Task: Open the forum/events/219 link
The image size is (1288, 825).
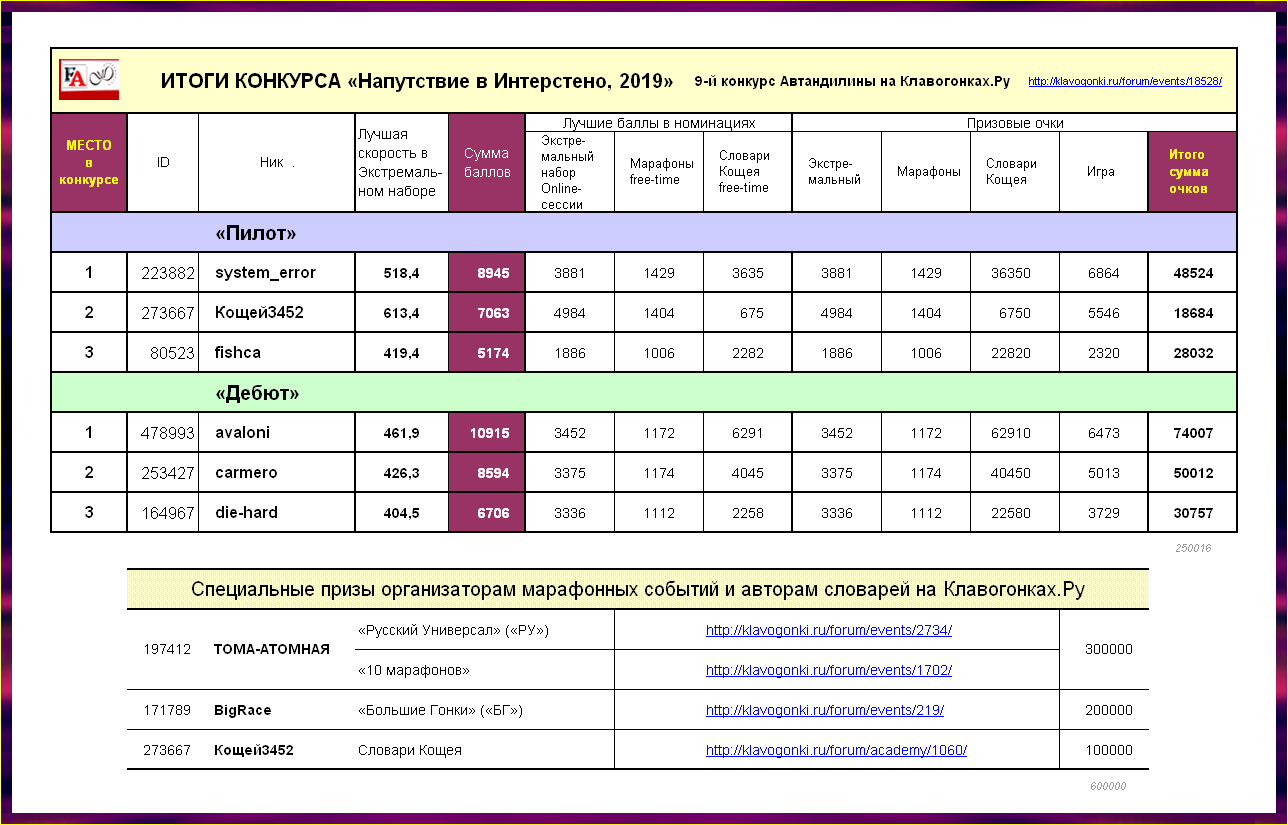Action: 825,711
